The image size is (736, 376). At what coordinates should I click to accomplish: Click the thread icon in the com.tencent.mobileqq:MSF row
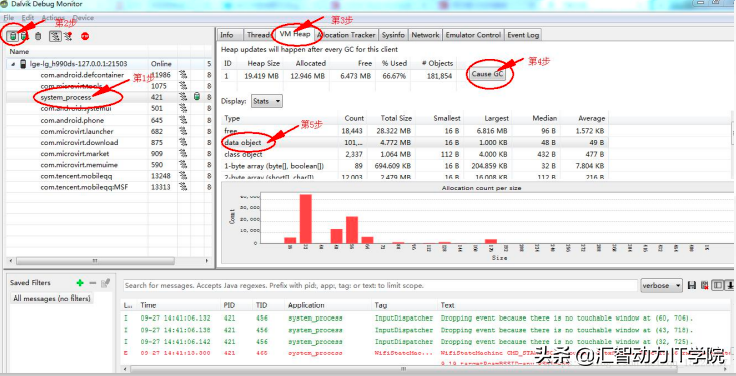[183, 187]
